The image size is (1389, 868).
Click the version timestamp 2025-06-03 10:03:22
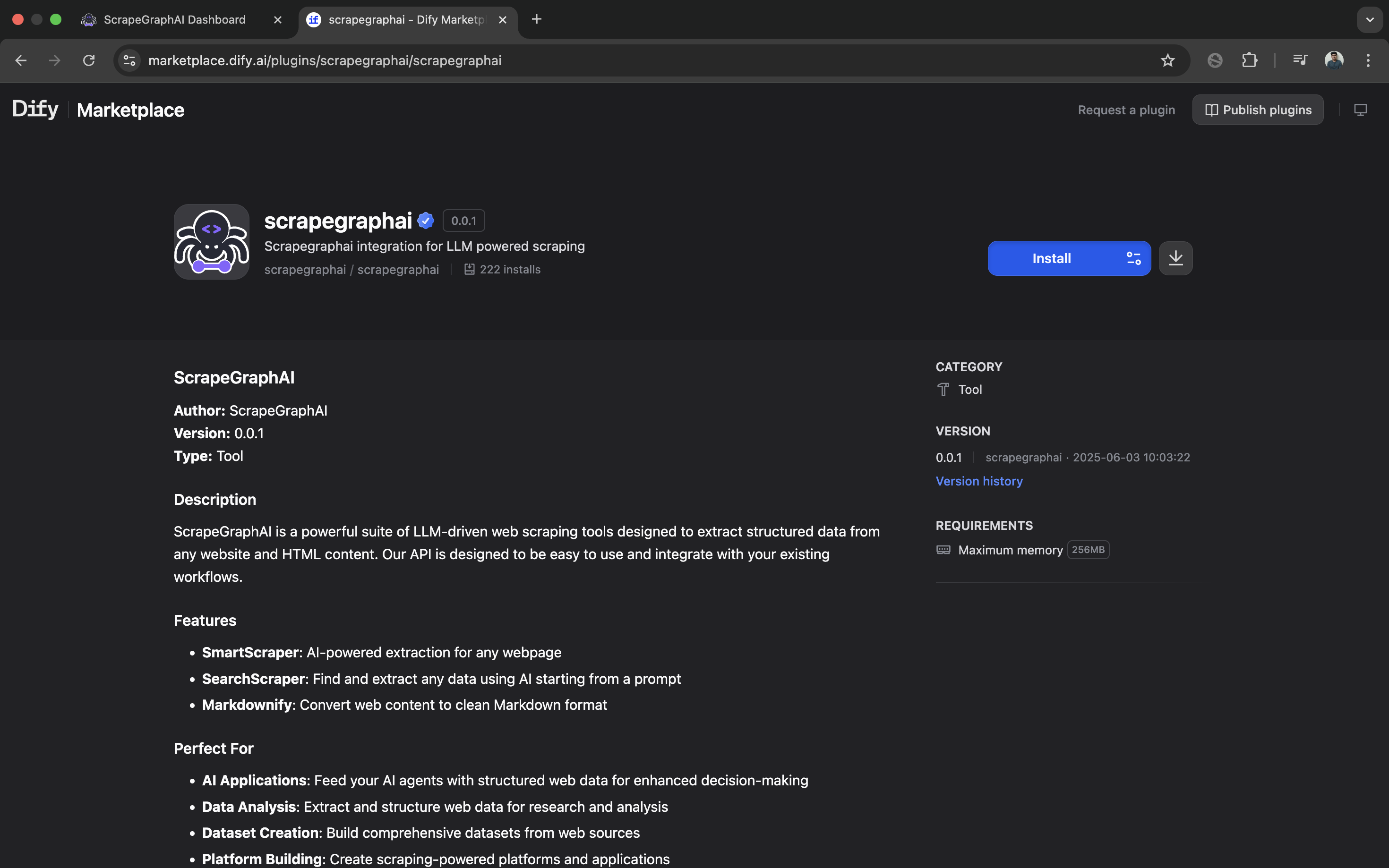click(1131, 458)
